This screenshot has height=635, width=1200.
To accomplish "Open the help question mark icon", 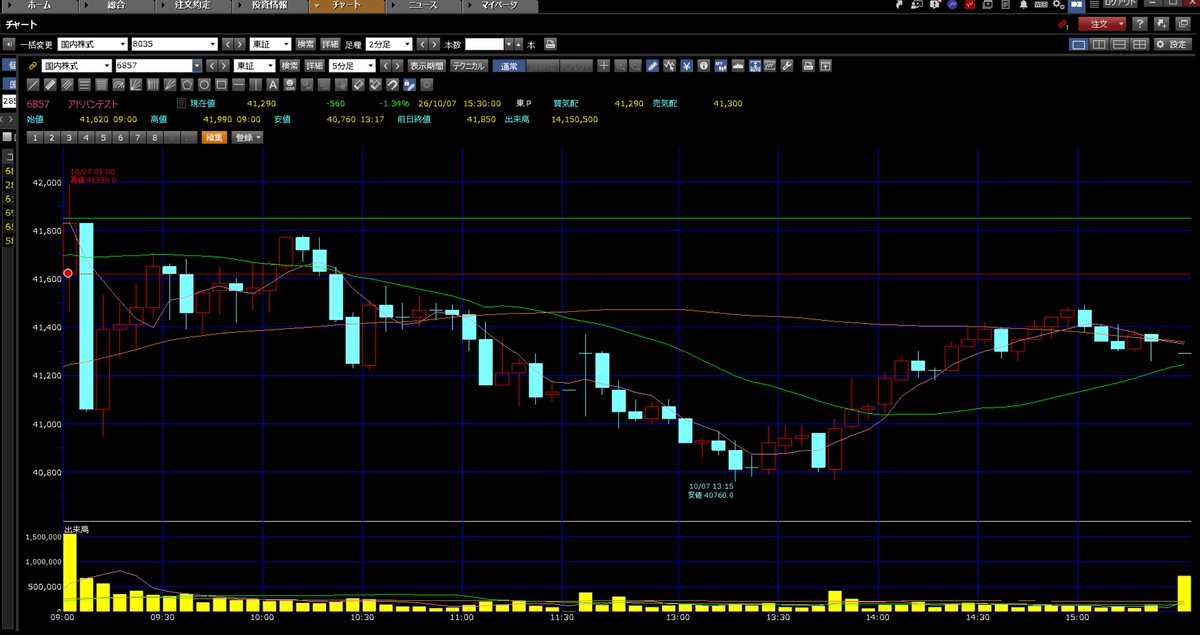I will pyautogui.click(x=1139, y=24).
